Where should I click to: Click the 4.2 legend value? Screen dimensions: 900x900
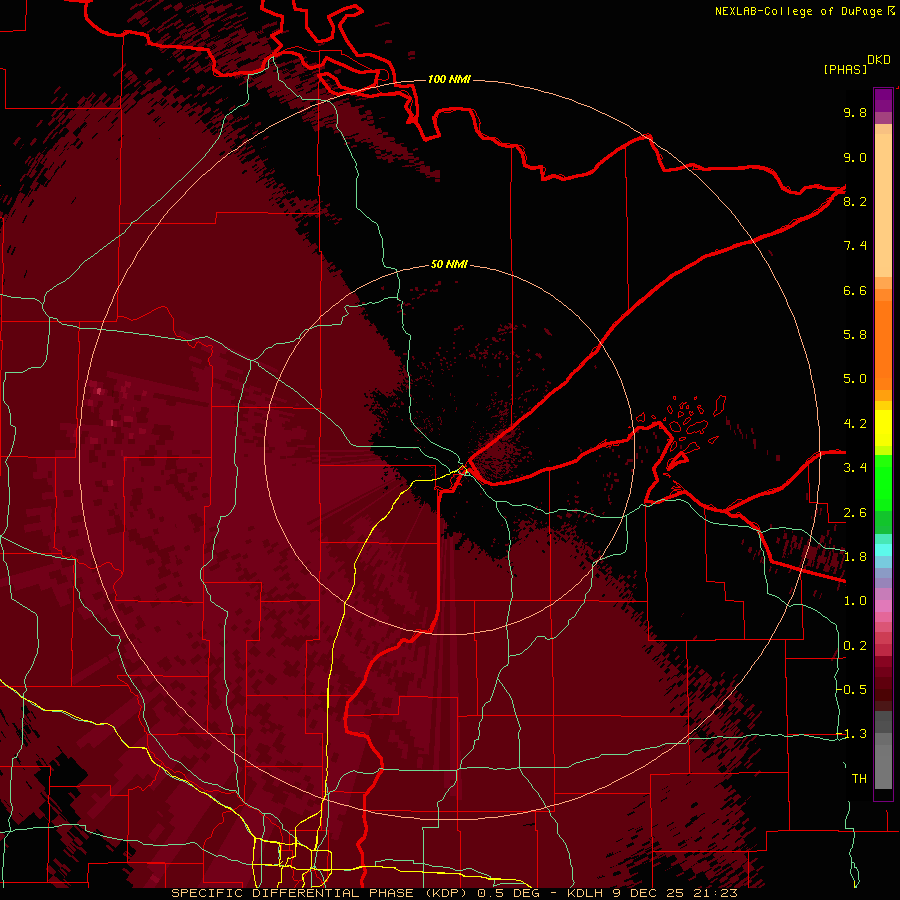[855, 424]
